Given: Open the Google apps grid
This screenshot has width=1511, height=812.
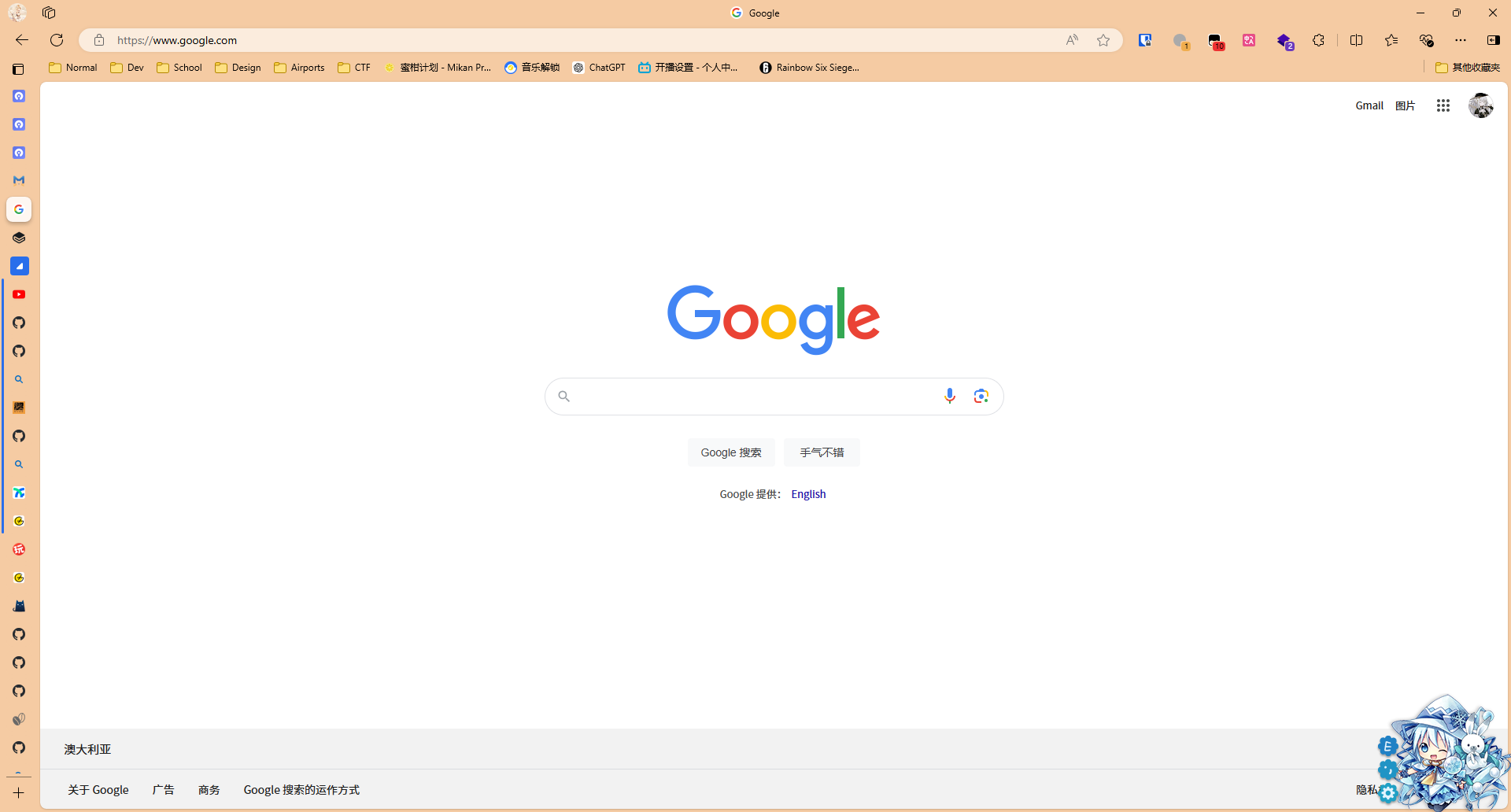Looking at the screenshot, I should click(x=1443, y=105).
